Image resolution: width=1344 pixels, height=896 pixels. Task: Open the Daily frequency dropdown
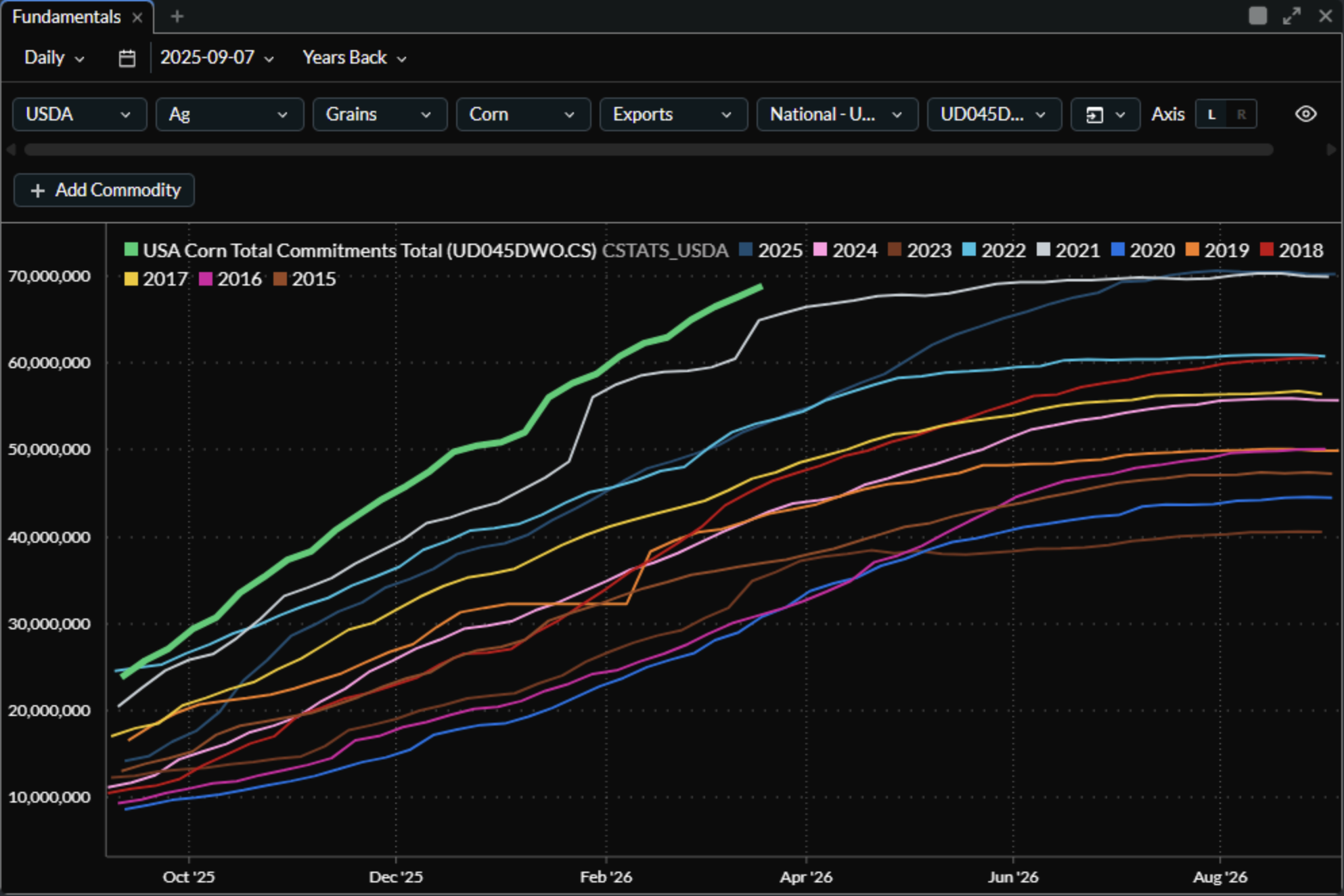[x=54, y=58]
